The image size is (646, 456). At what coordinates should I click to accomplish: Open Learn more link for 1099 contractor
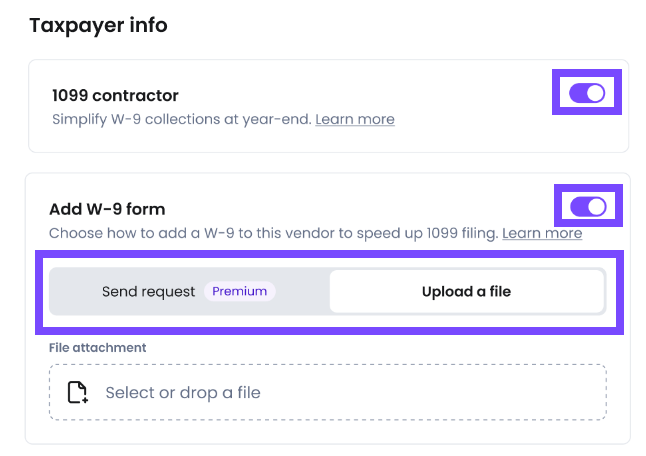(355, 119)
